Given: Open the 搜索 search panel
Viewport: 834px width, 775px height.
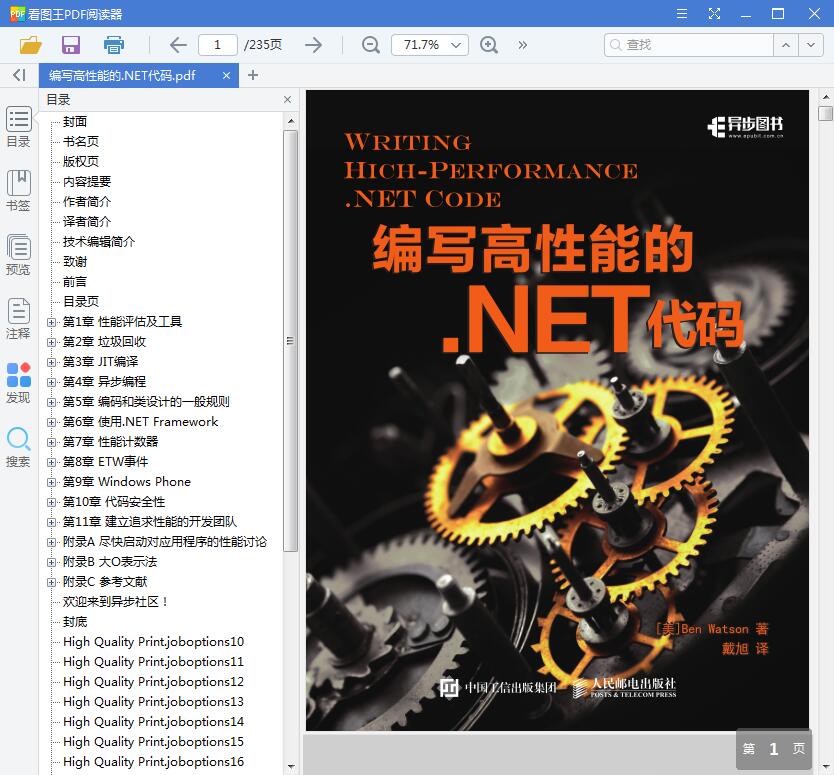Looking at the screenshot, I should pyautogui.click(x=19, y=447).
